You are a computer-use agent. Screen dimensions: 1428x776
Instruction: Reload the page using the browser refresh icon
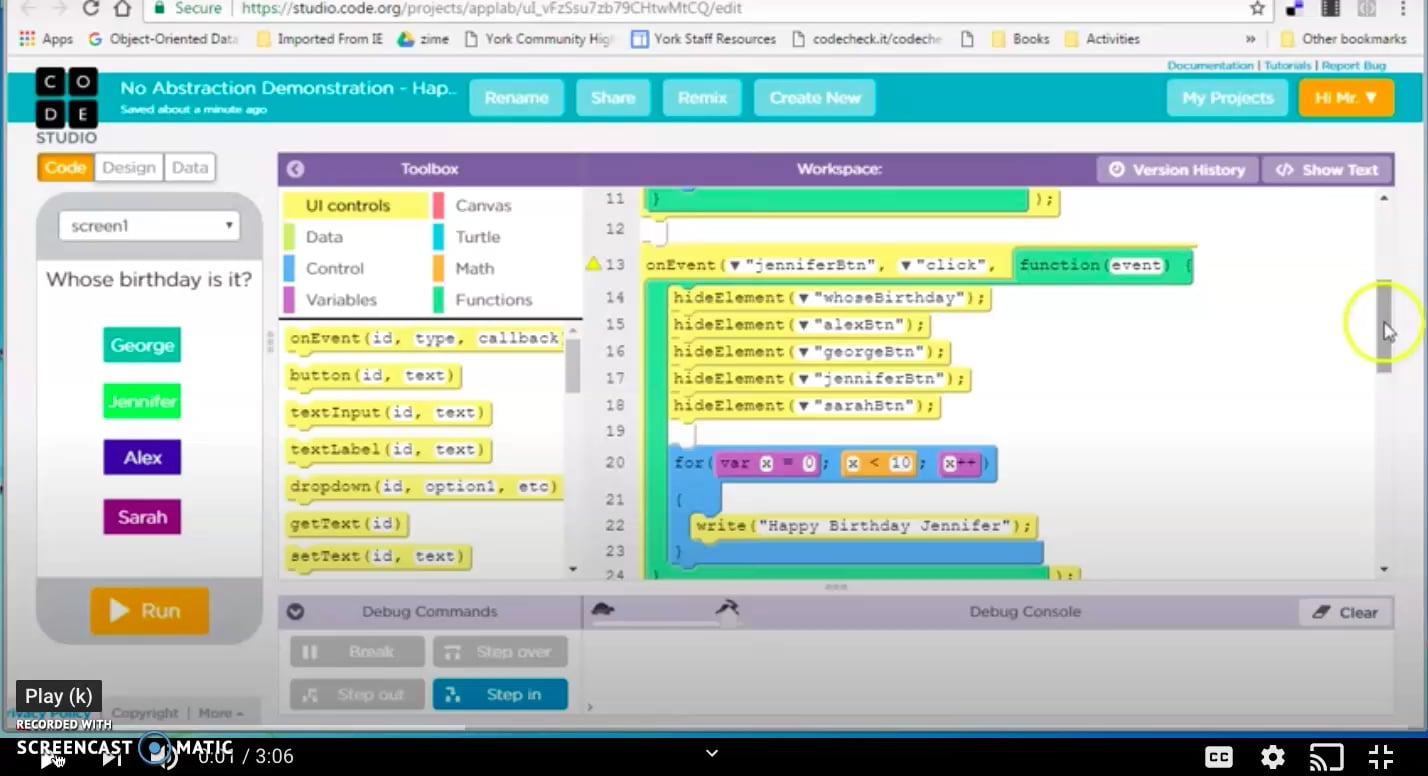click(x=91, y=8)
